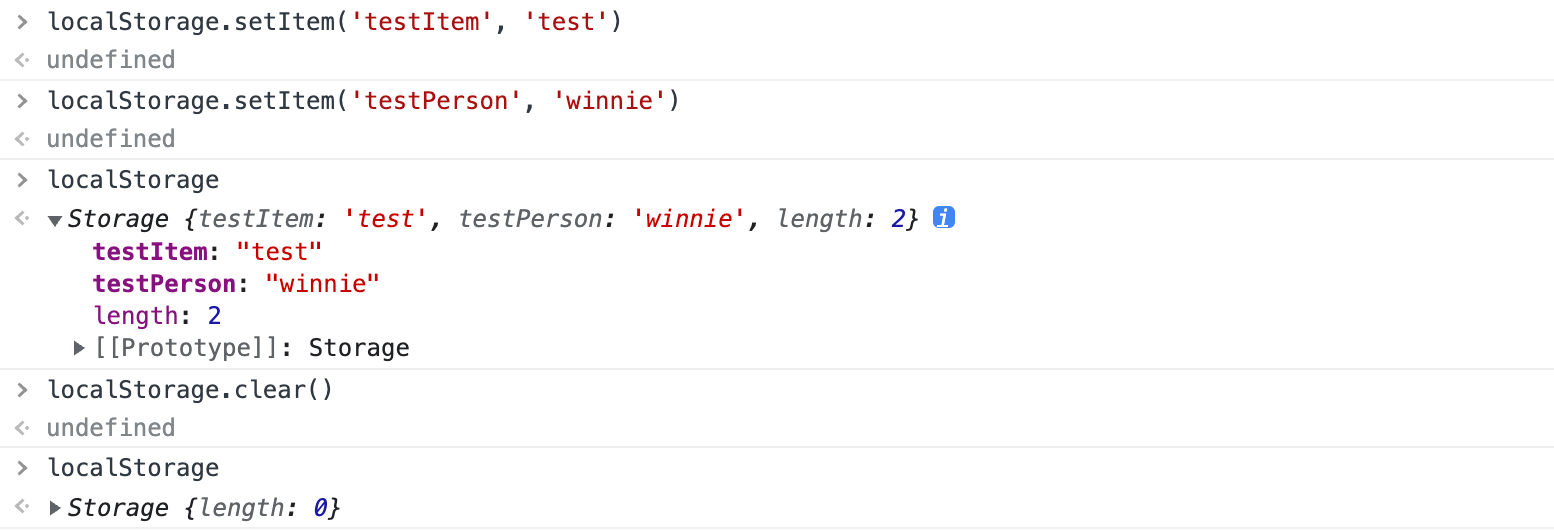Click the localStorage.clear() command text

click(190, 389)
